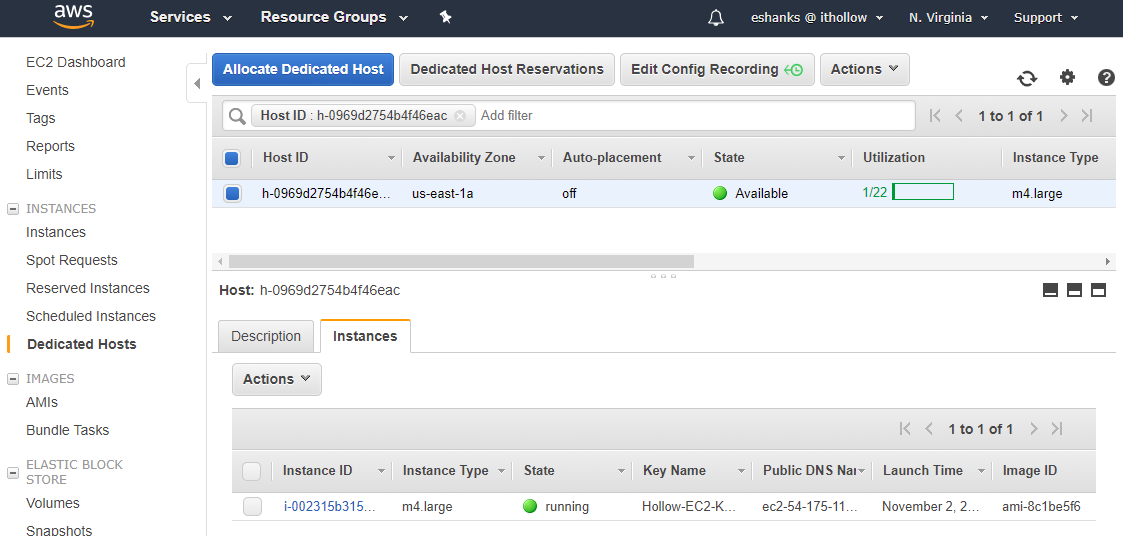
Task: Maximize the details pane layout icon
Action: pos(1098,290)
